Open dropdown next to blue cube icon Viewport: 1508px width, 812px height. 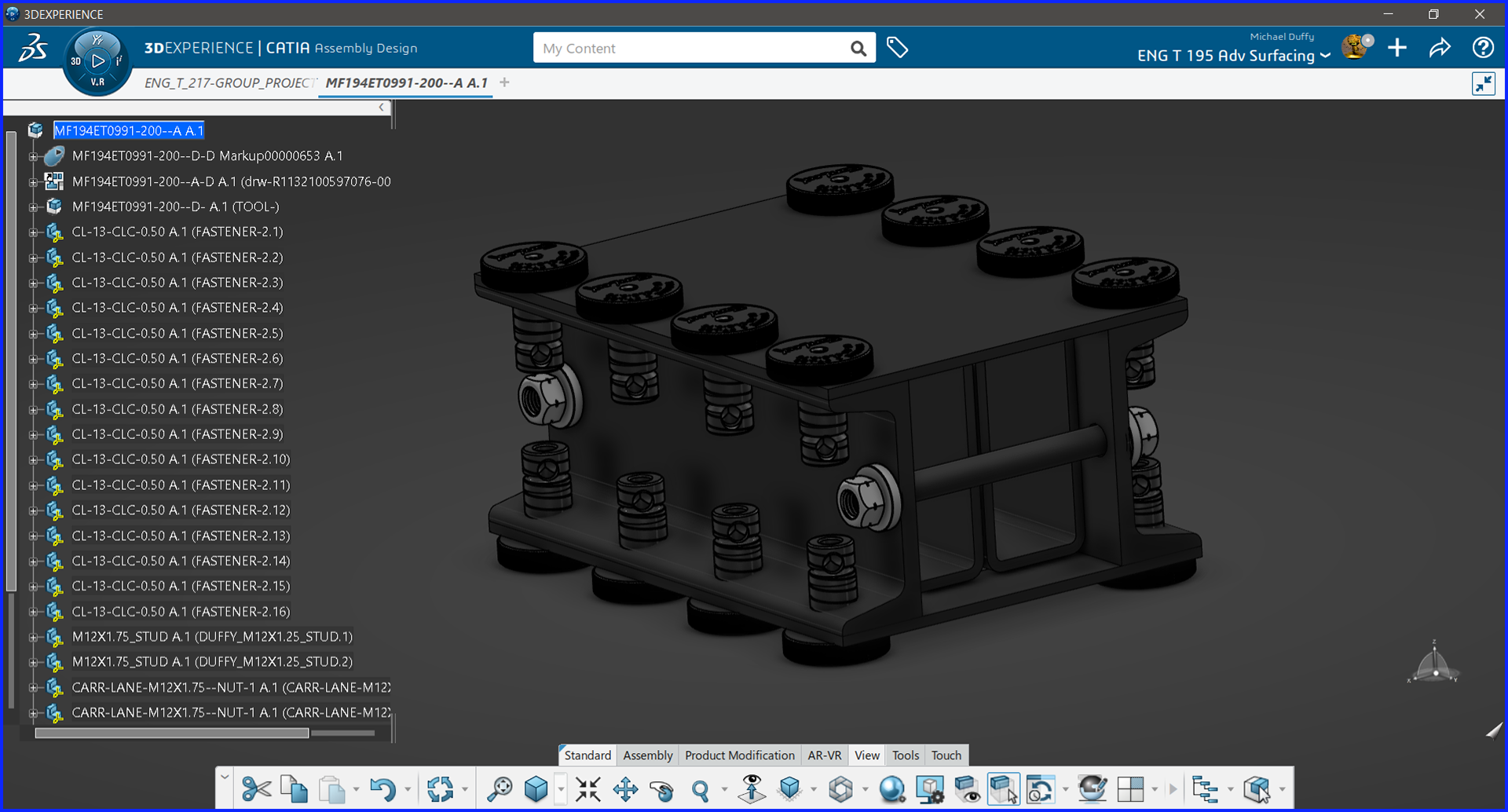click(x=560, y=790)
